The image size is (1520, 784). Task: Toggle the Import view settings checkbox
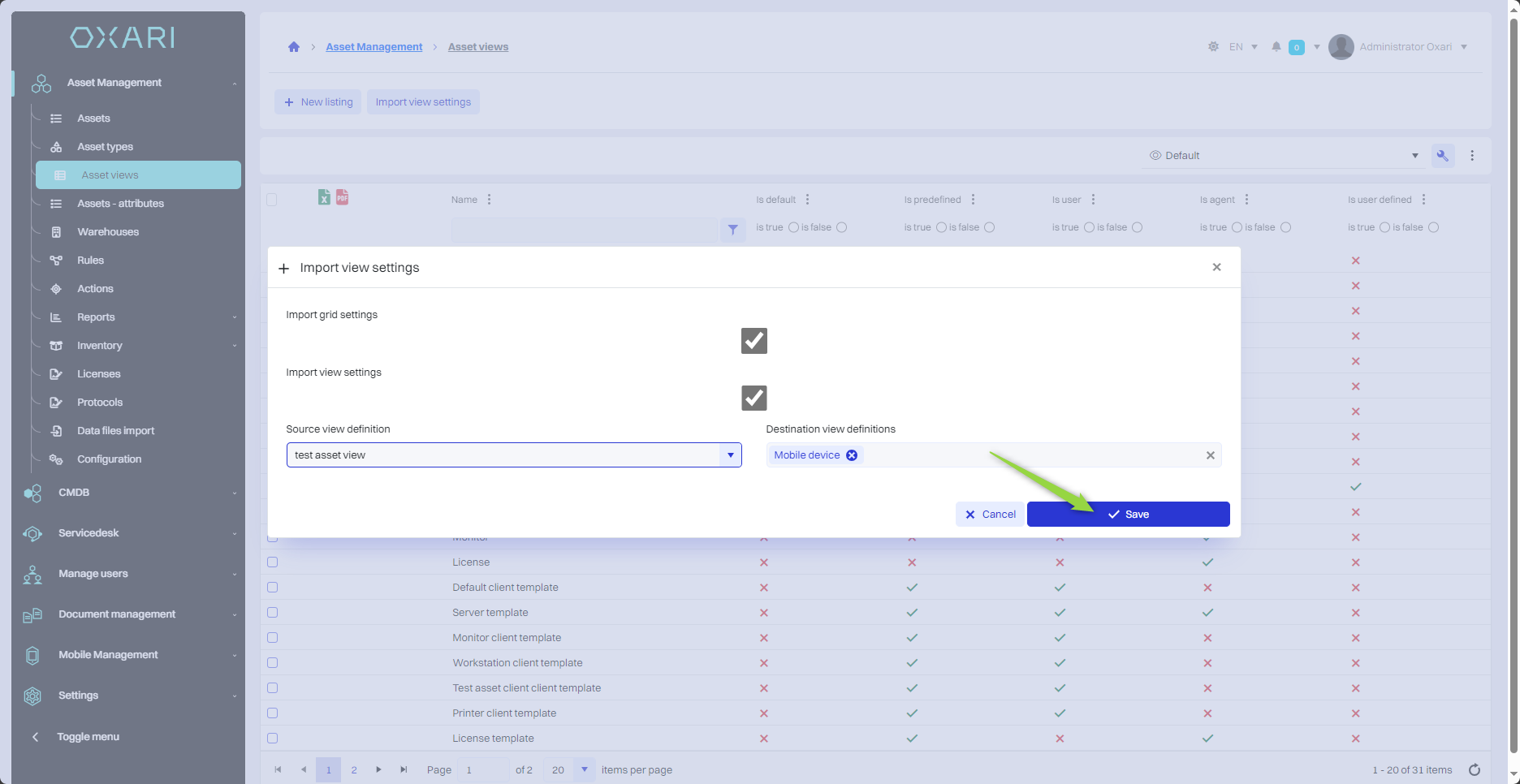click(x=754, y=398)
